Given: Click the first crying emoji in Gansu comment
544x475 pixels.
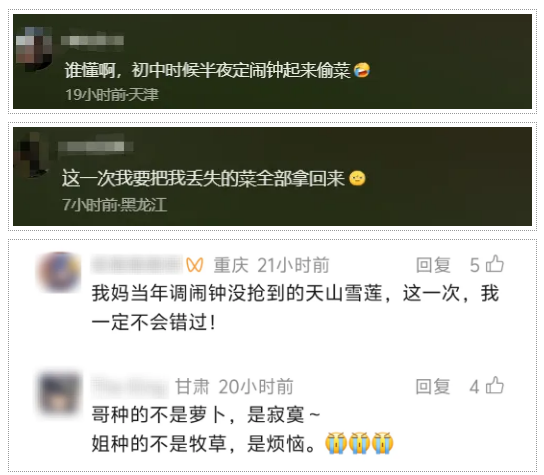Looking at the screenshot, I should [336, 443].
